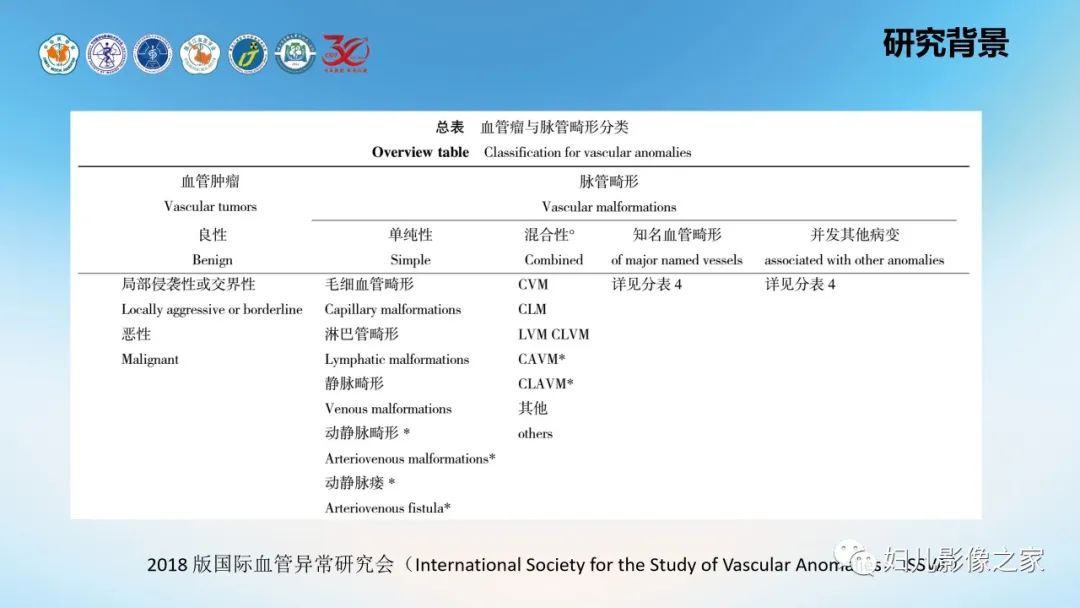Viewport: 1080px width, 608px height.
Task: Click the Malignant entry
Action: (149, 359)
